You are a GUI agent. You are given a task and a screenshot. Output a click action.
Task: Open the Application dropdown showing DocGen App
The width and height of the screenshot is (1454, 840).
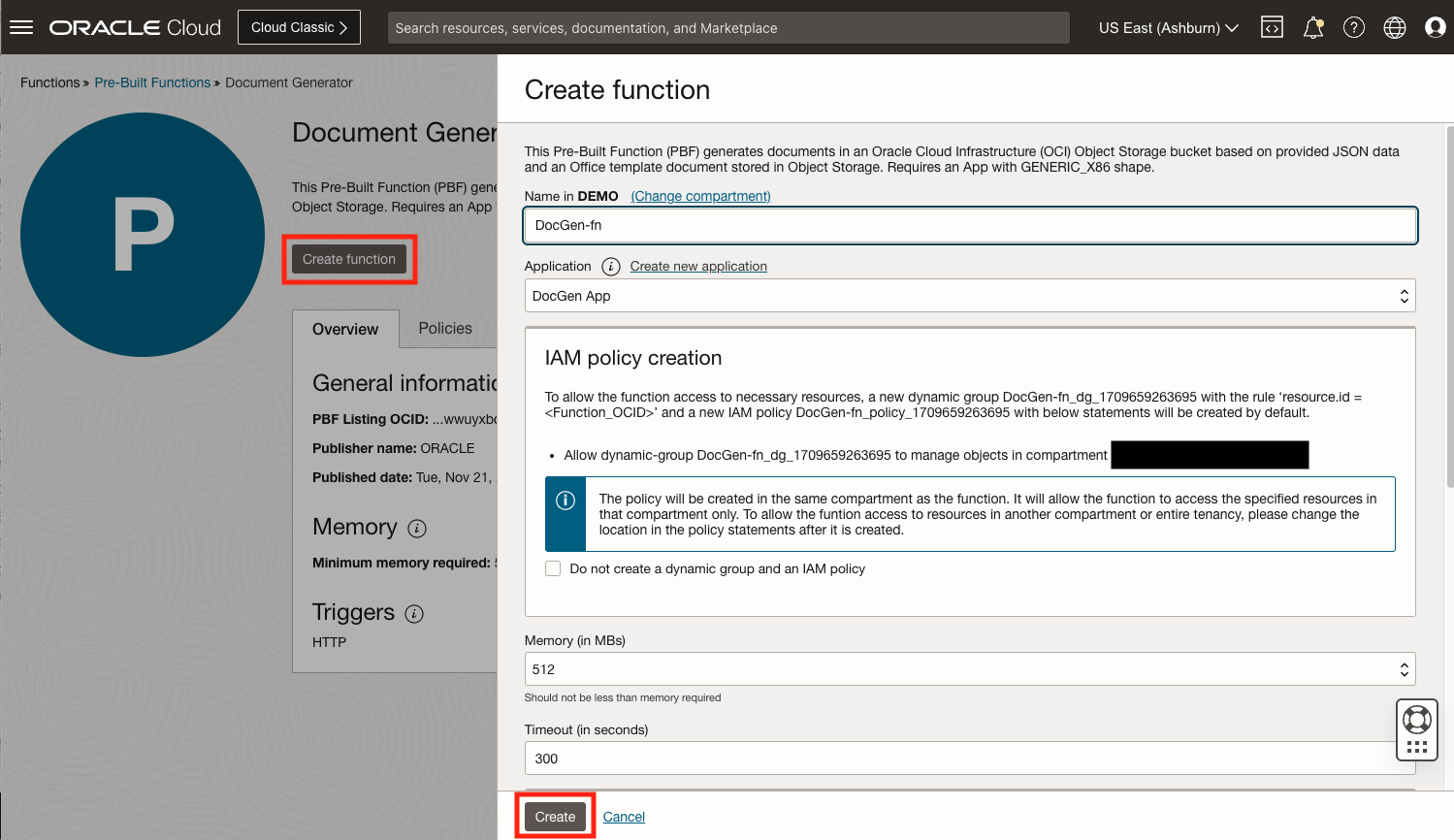970,295
